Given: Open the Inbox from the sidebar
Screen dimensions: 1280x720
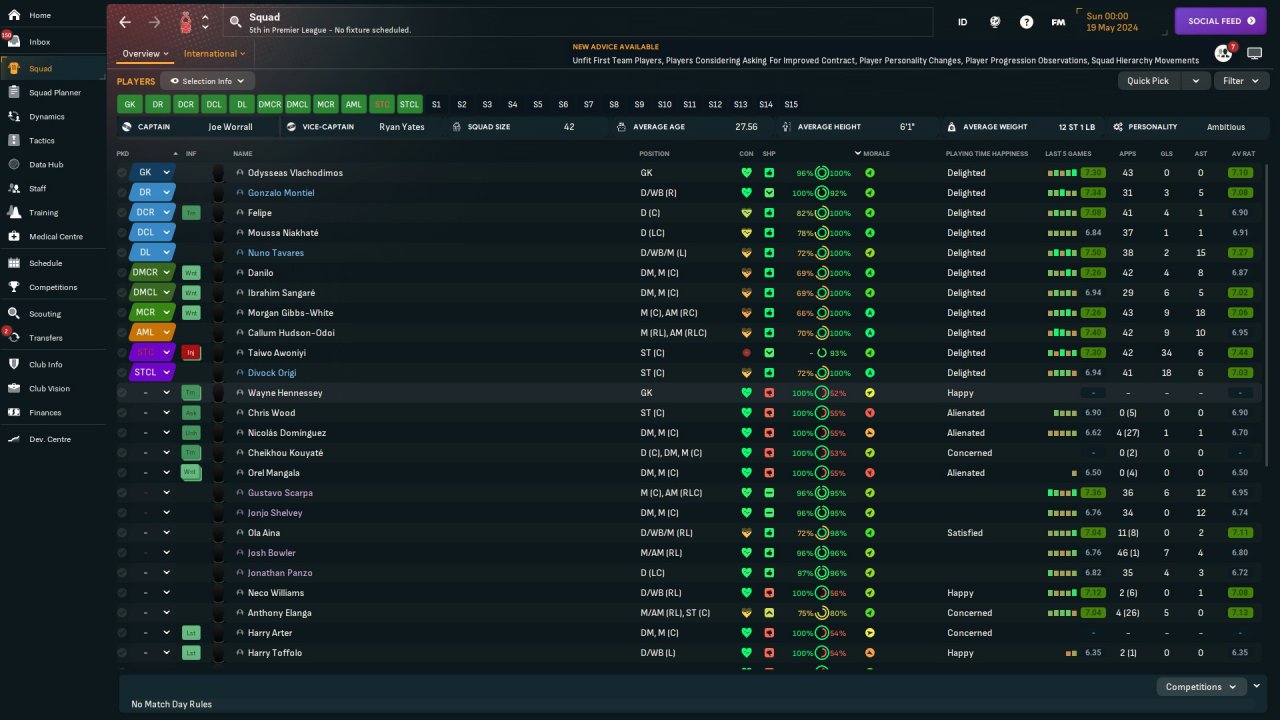Looking at the screenshot, I should pyautogui.click(x=39, y=42).
